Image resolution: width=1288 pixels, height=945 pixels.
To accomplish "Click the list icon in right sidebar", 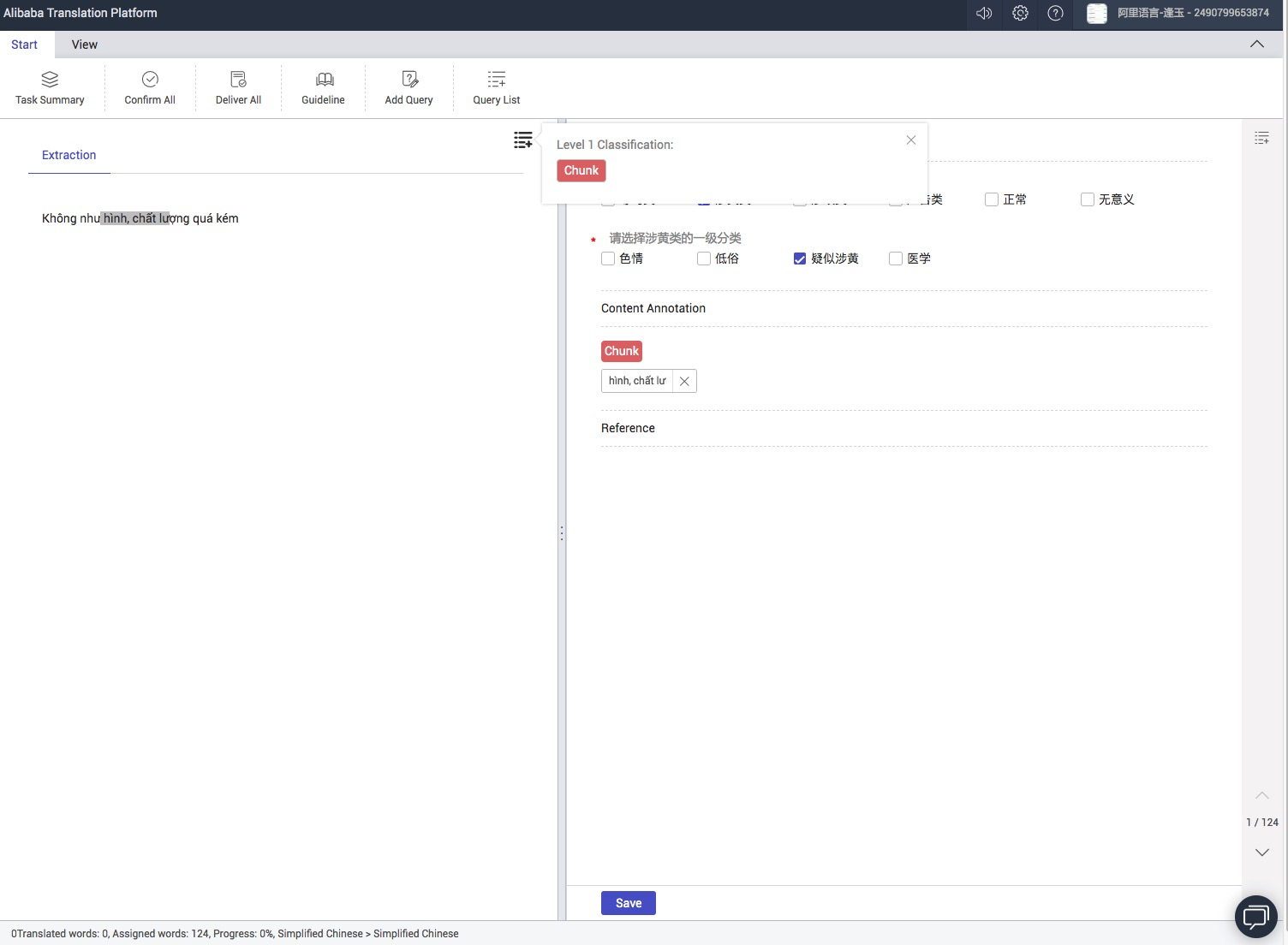I will 1261,138.
